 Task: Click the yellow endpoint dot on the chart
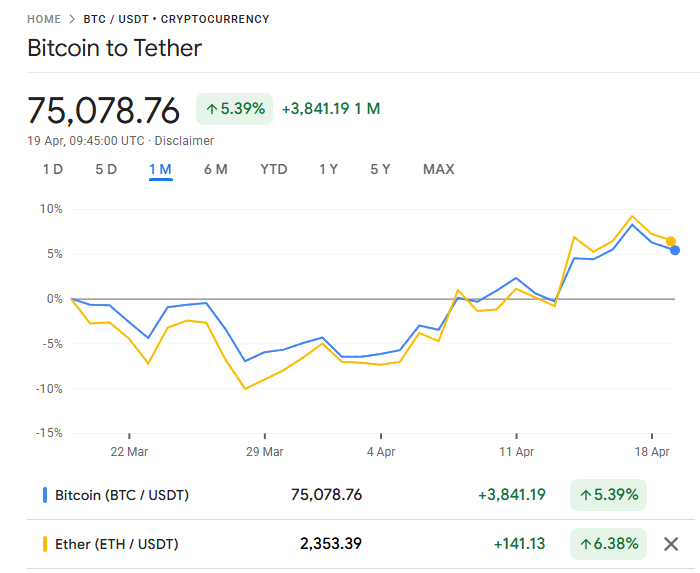click(671, 241)
